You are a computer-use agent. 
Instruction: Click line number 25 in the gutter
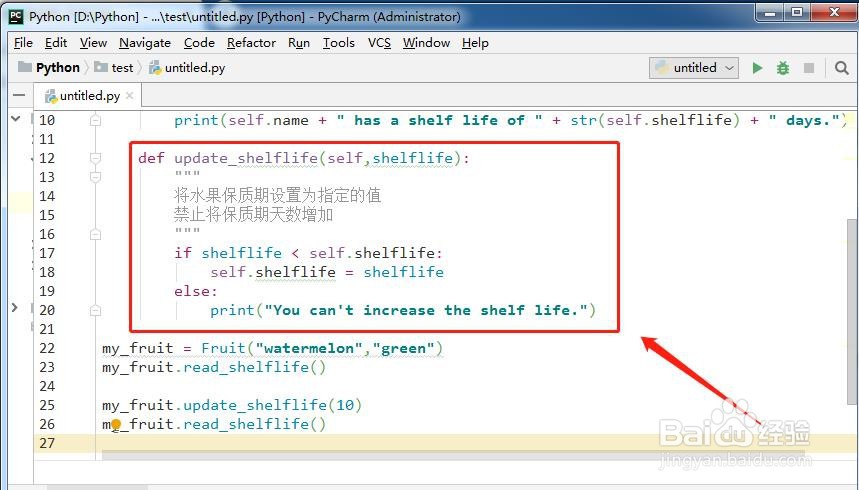47,406
